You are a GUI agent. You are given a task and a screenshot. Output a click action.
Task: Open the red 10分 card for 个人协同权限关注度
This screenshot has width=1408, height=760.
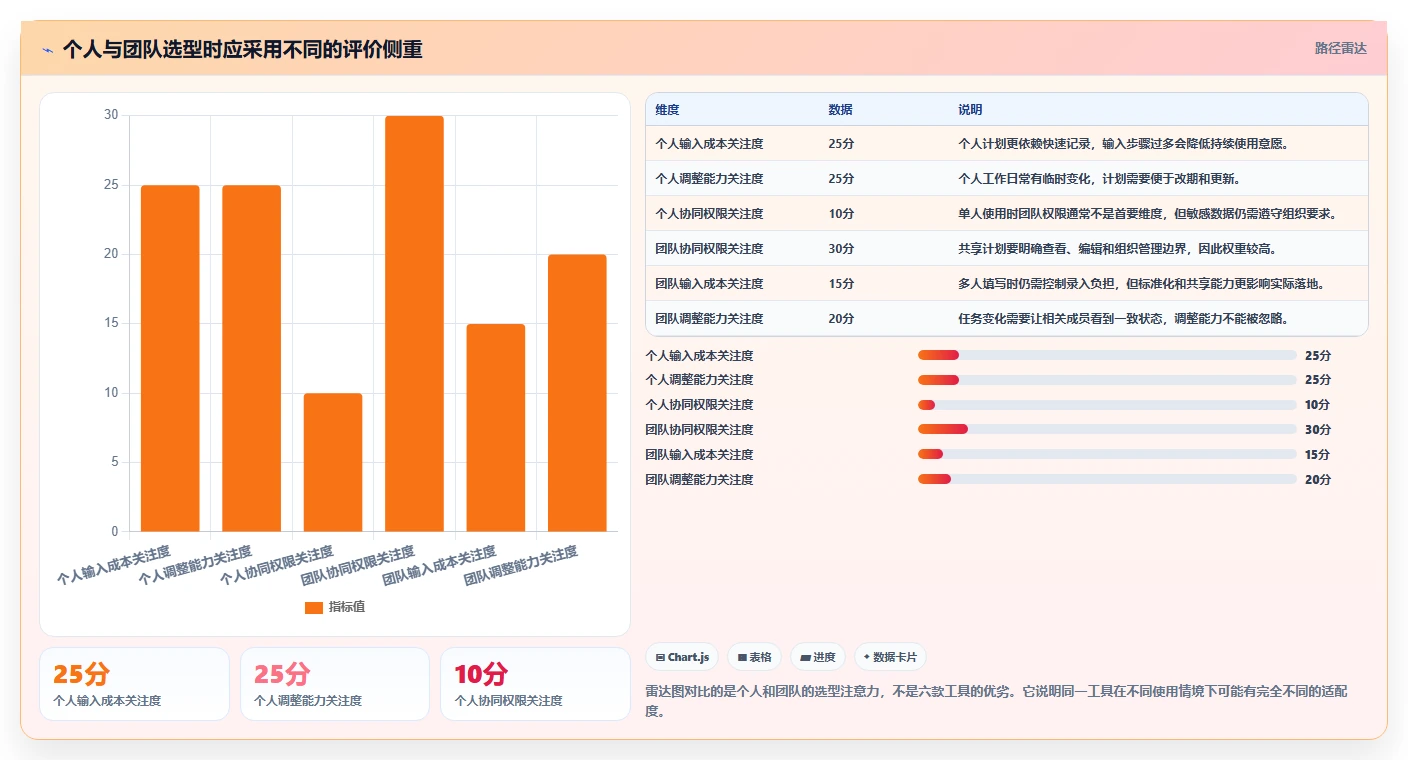(535, 684)
